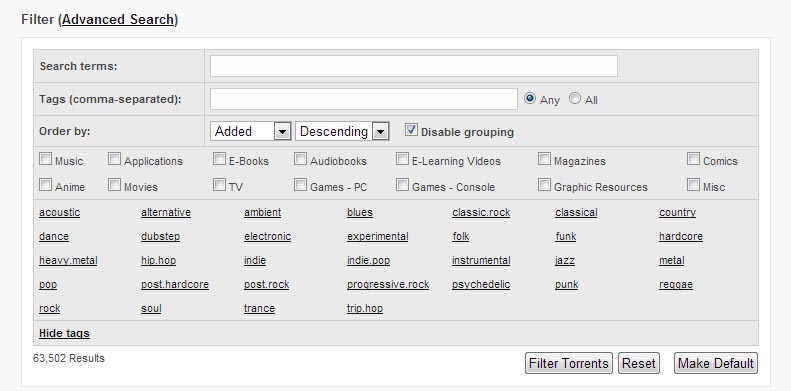Choose the post.rock tag
Image resolution: width=791 pixels, height=391 pixels.
pos(267,285)
